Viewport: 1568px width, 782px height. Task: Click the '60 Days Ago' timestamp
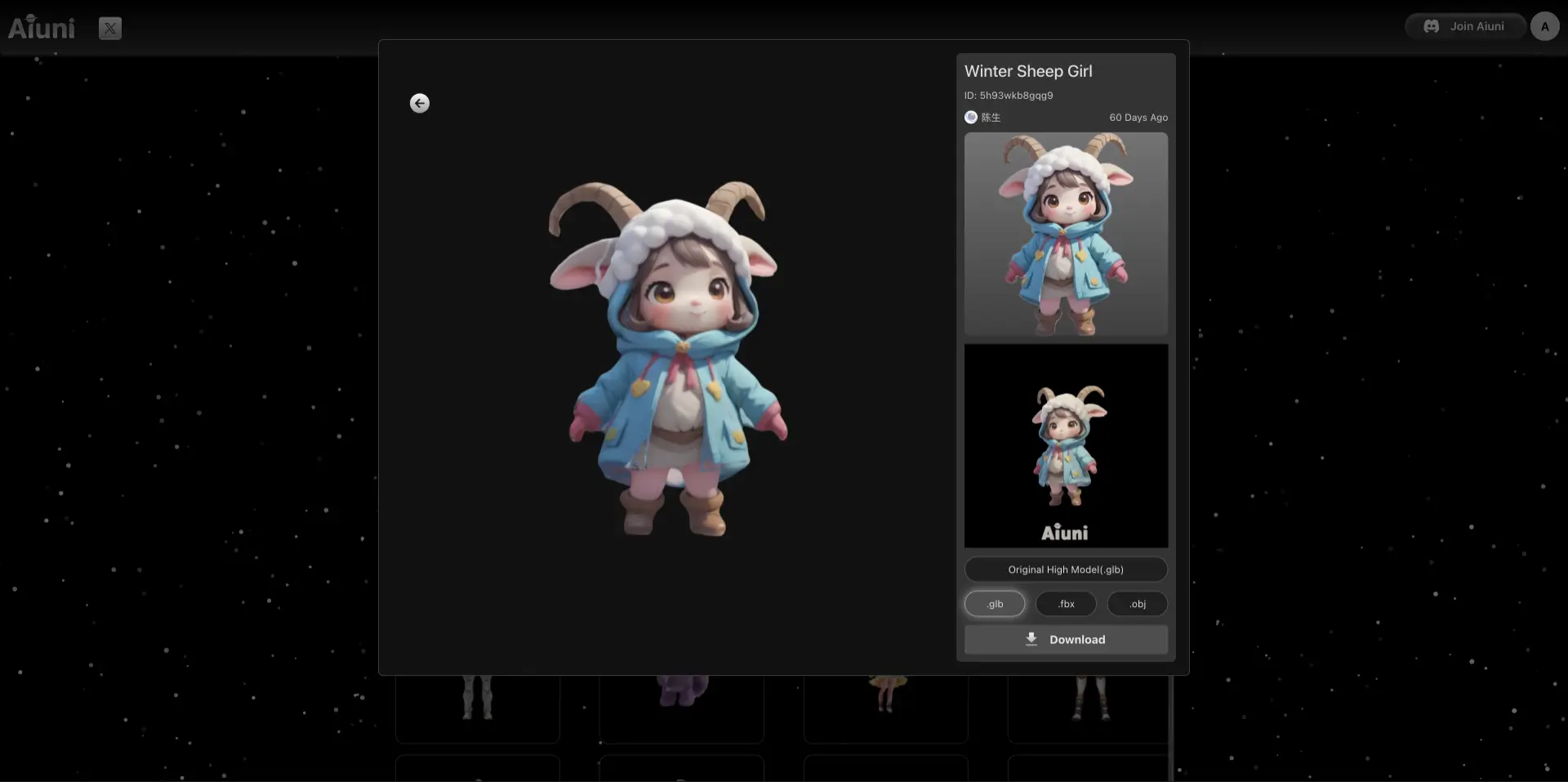1138,118
